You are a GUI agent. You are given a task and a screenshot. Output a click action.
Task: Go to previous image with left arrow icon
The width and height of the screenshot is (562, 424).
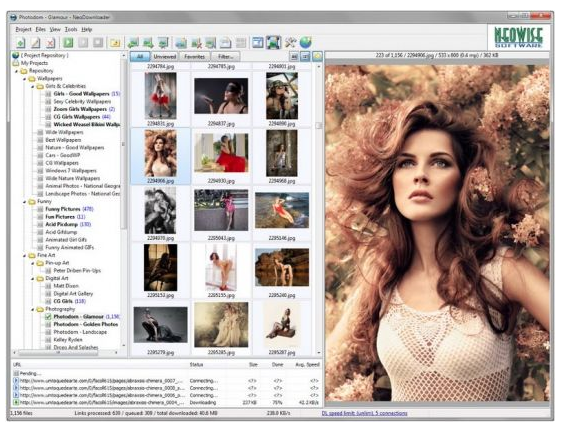(x=133, y=43)
